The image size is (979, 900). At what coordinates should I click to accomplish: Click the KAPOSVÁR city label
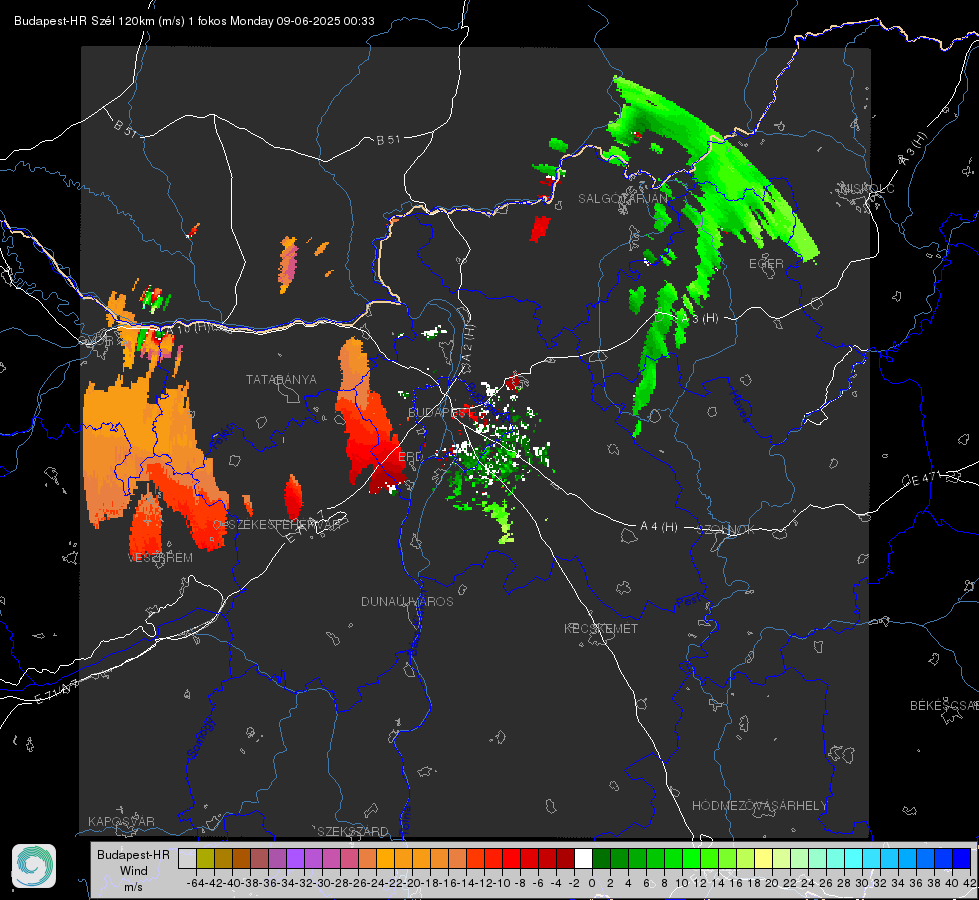[121, 821]
